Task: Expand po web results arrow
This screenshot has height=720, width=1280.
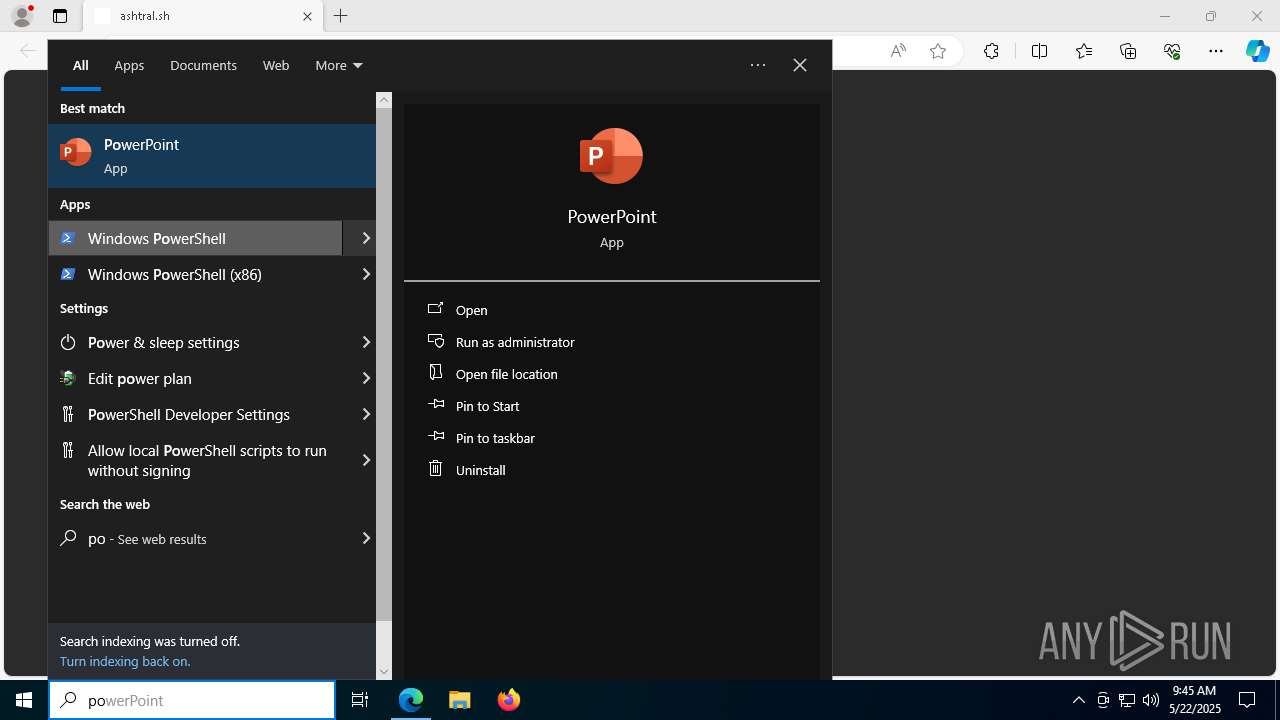Action: click(x=366, y=538)
